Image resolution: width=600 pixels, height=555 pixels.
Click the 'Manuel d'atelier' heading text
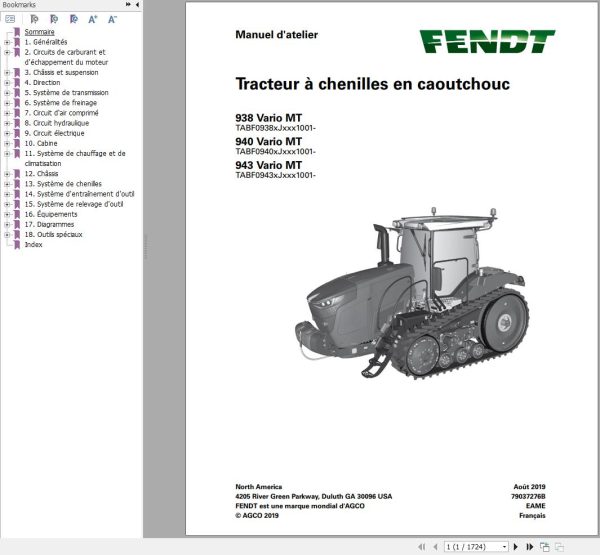[276, 35]
